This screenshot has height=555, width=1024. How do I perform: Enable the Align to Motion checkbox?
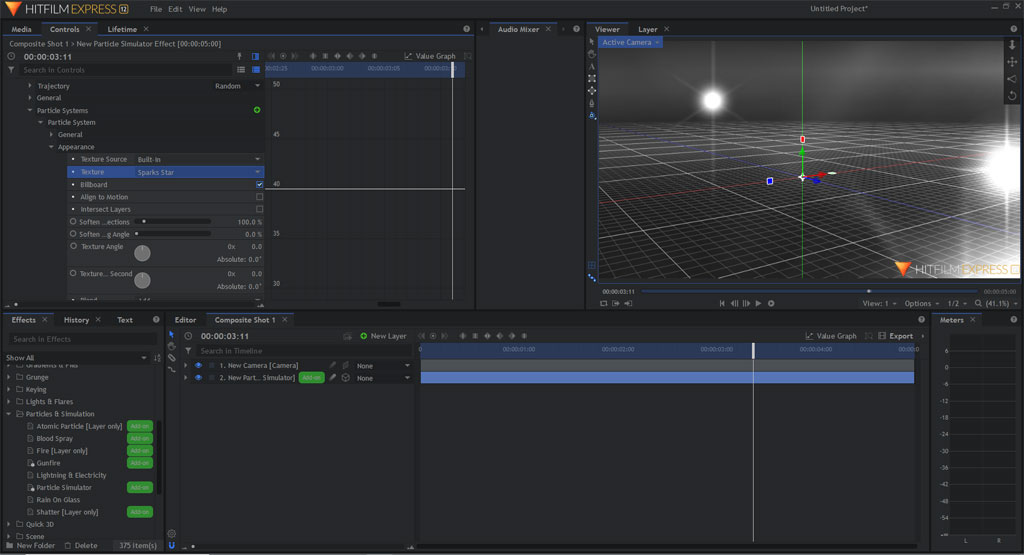click(260, 197)
